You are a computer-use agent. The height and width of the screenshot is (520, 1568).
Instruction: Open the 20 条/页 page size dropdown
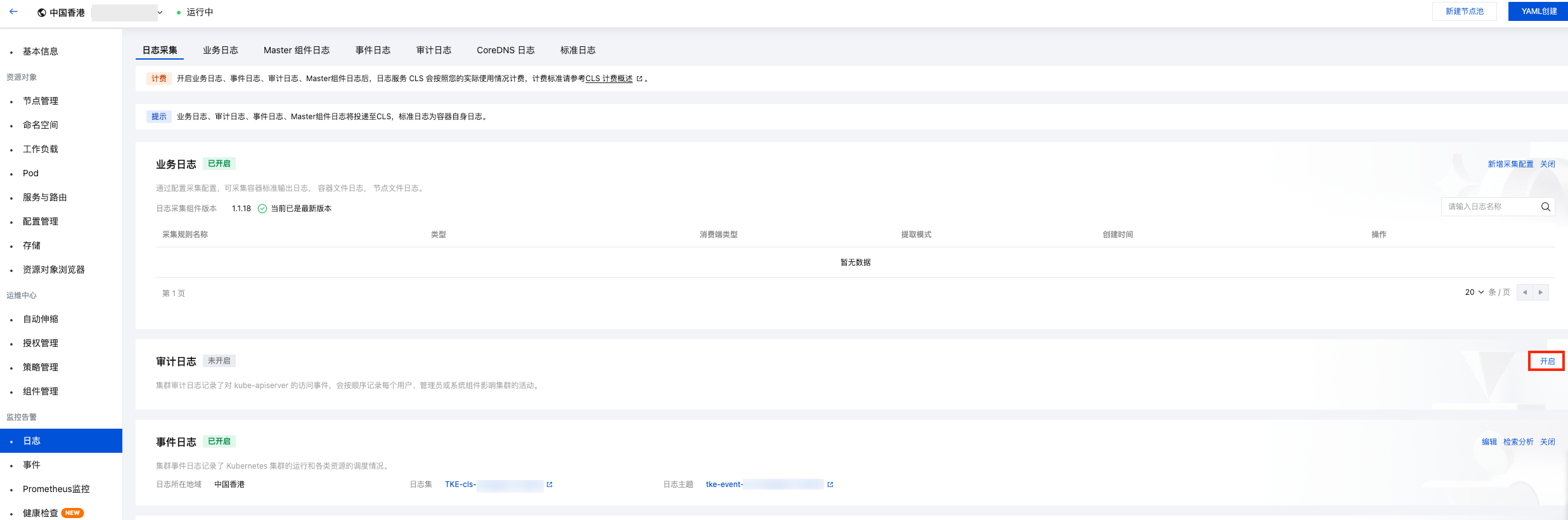click(x=1474, y=292)
